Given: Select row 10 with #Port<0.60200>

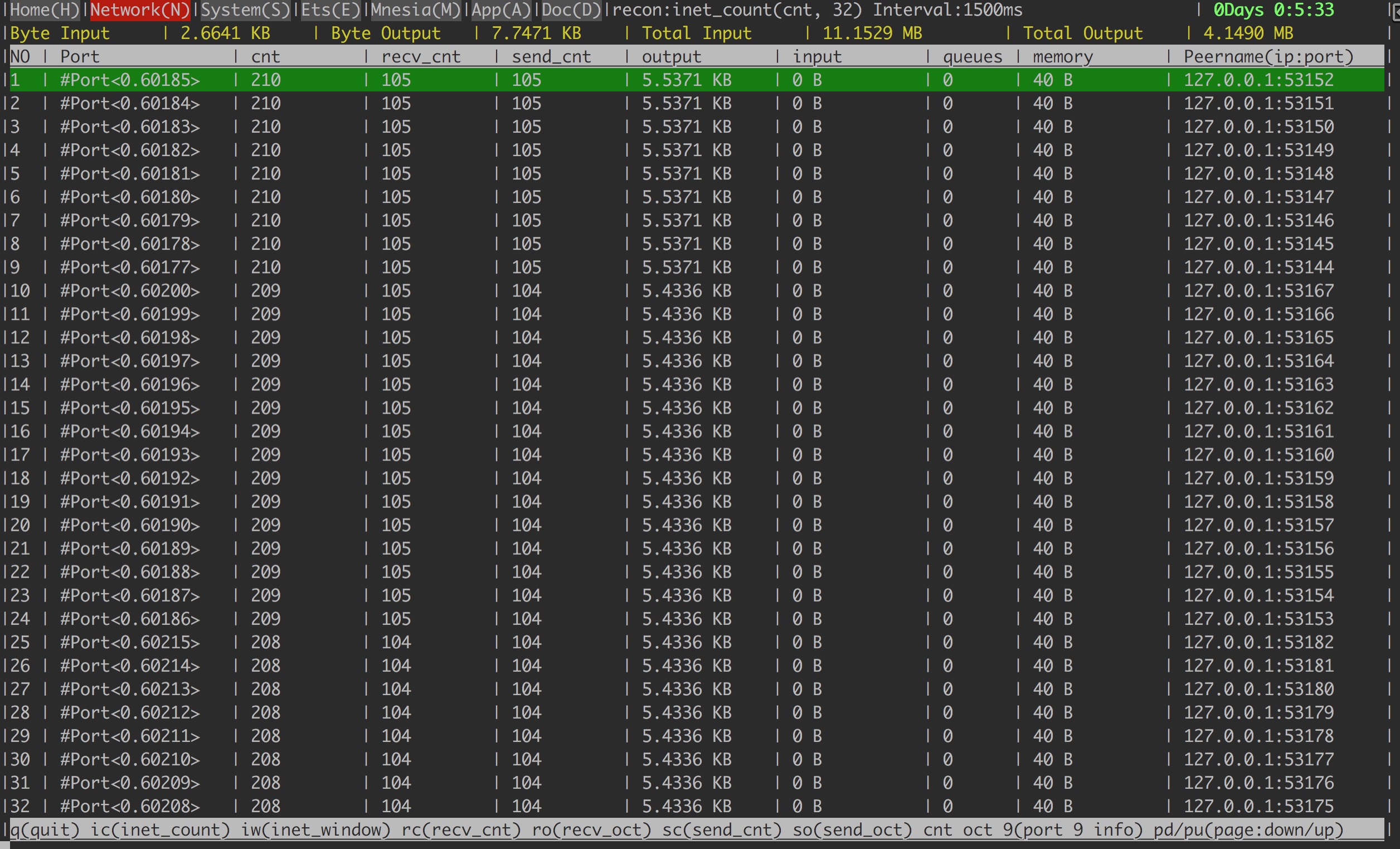Looking at the screenshot, I should point(130,291).
